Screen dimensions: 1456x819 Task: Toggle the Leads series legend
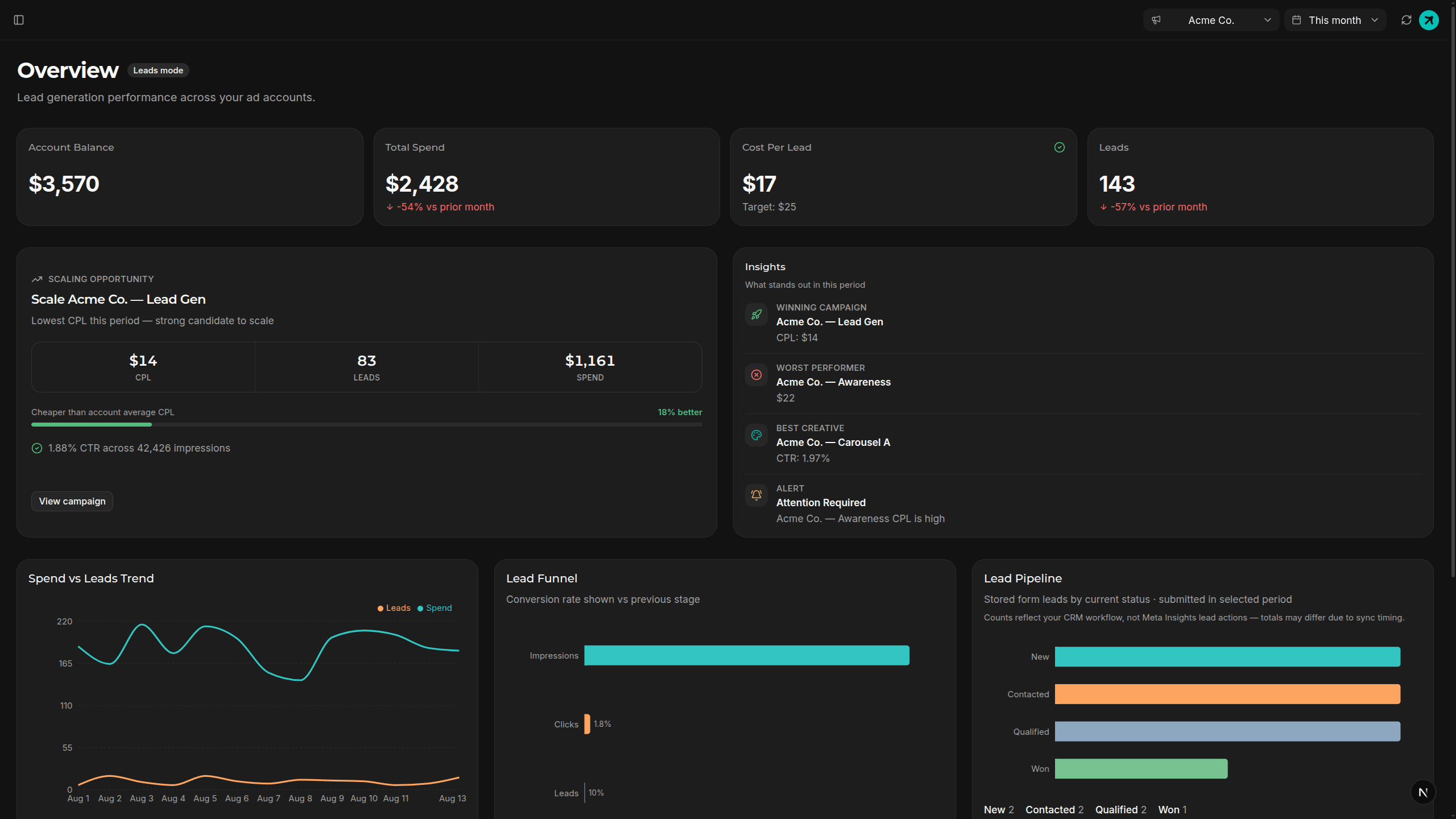(394, 608)
